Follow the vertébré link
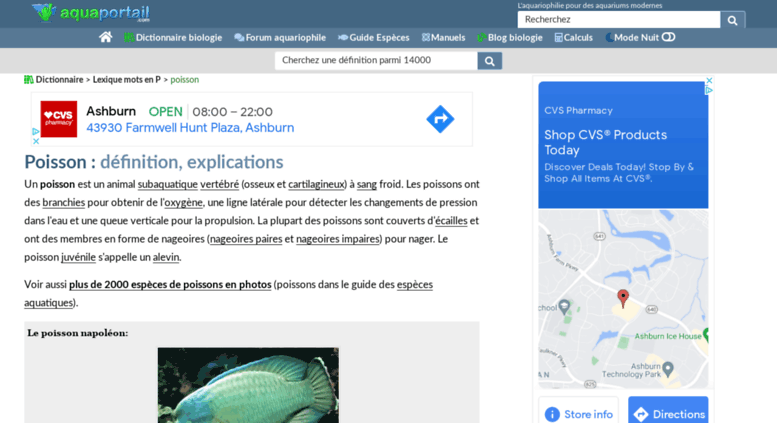This screenshot has width=777, height=423. pyautogui.click(x=220, y=184)
